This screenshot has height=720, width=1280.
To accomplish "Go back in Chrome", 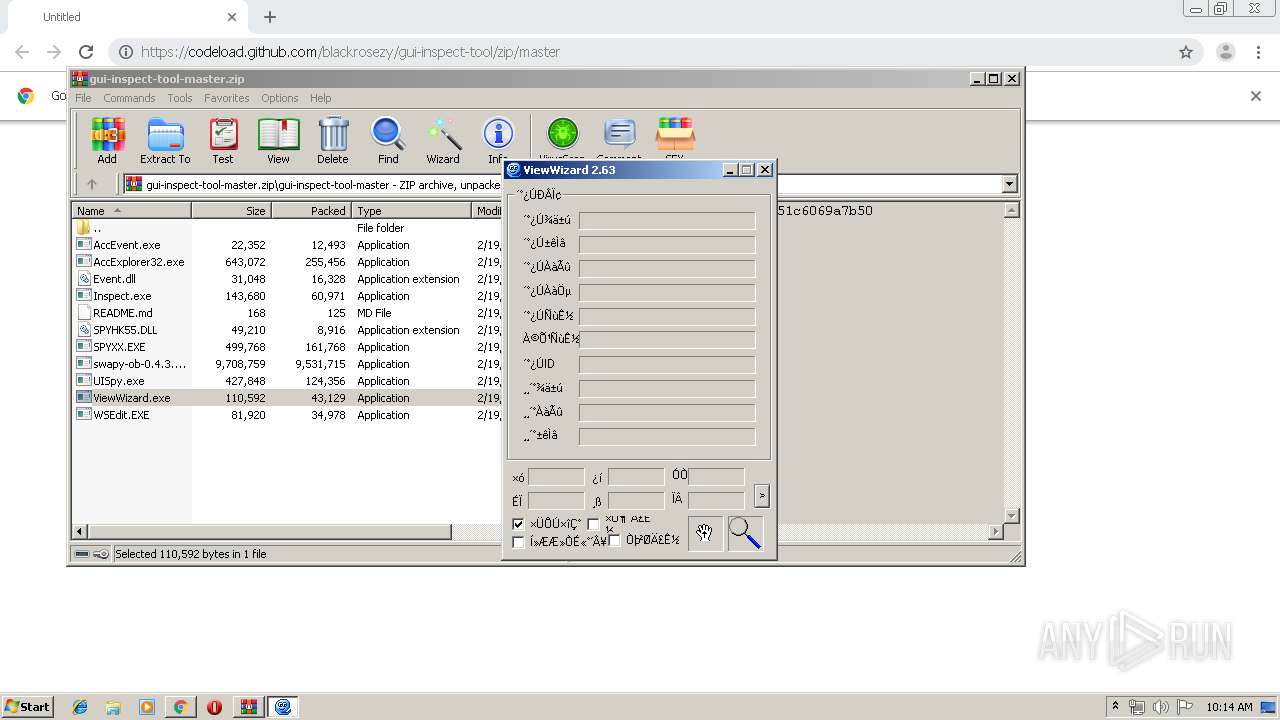I will pyautogui.click(x=22, y=52).
